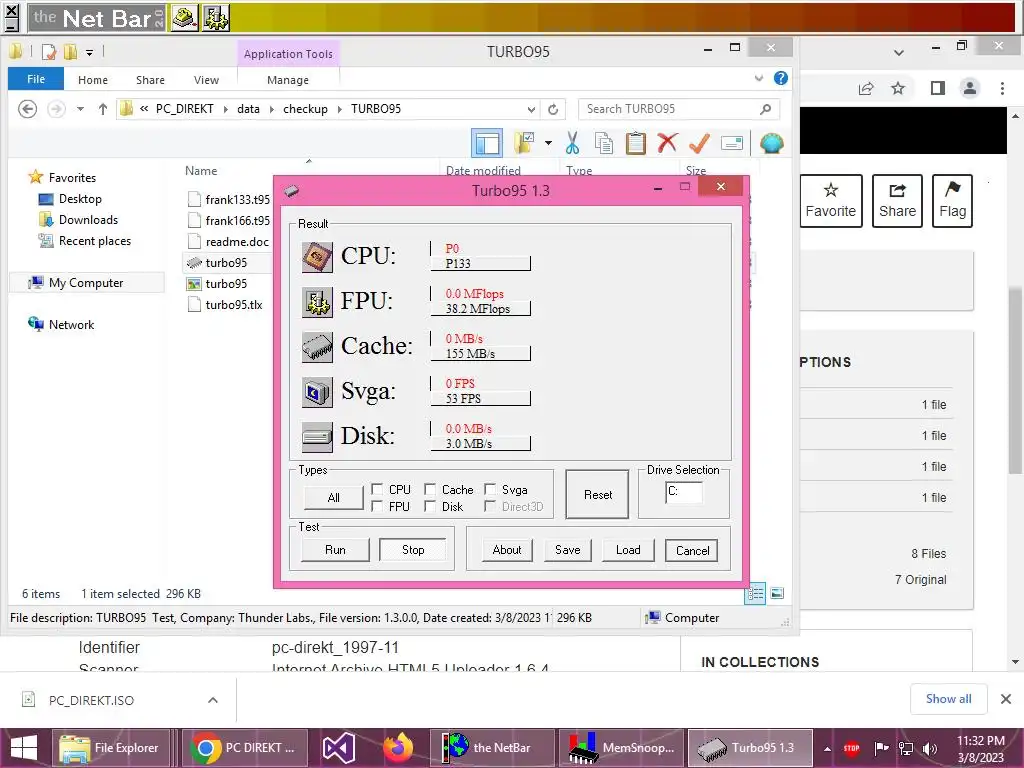Click the Svga monitor icon
Screen dimensions: 1024x768
coord(317,392)
